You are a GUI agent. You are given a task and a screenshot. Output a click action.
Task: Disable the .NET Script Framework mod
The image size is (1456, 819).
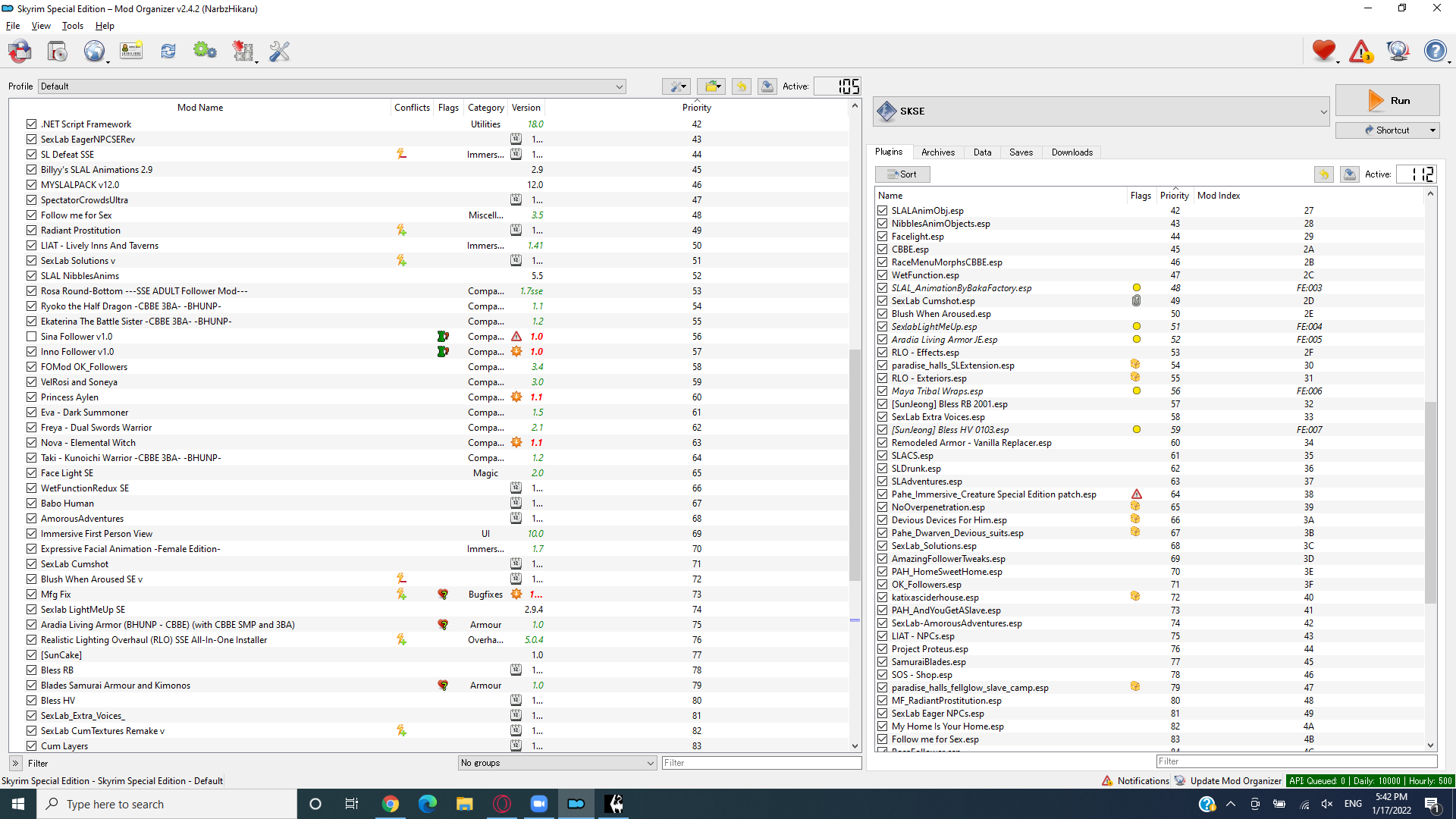[x=31, y=124]
